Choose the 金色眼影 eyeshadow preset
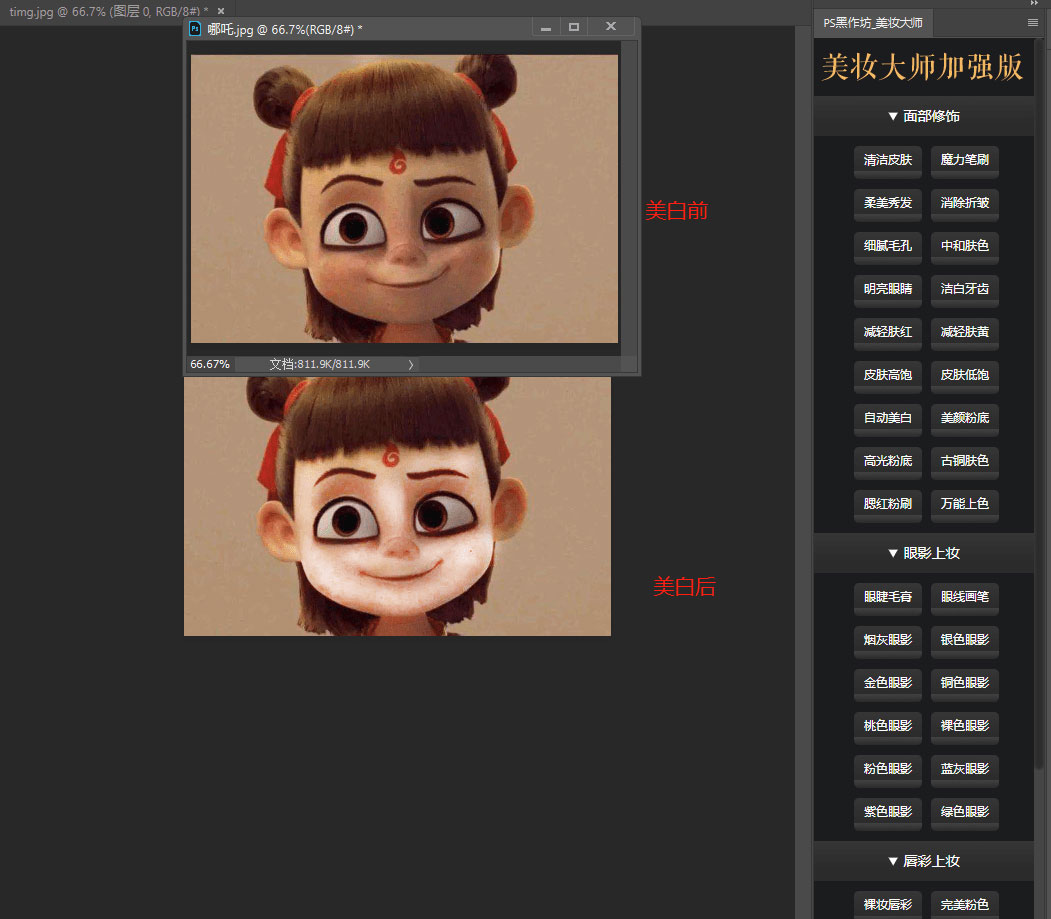Image resolution: width=1051 pixels, height=919 pixels. [x=887, y=683]
